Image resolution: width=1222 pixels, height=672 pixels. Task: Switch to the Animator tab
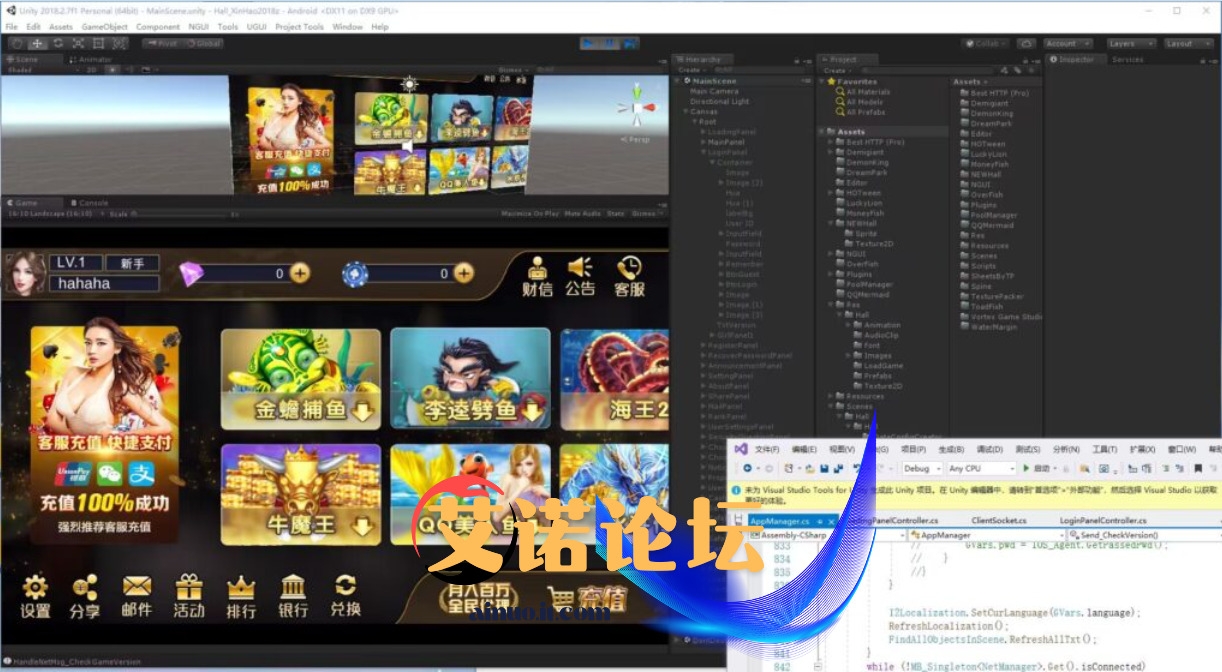[93, 59]
